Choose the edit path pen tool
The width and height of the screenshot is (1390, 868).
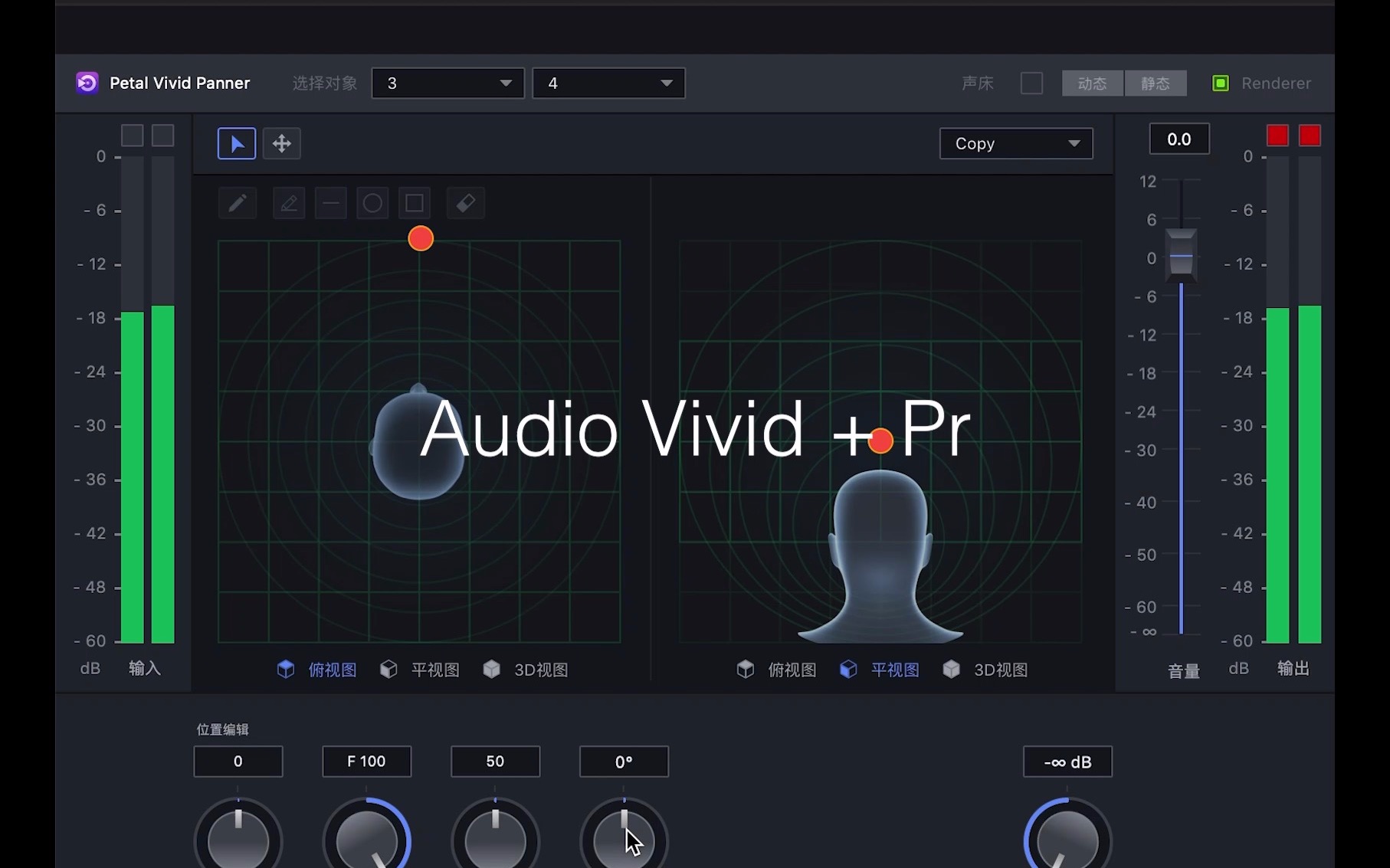pyautogui.click(x=289, y=203)
